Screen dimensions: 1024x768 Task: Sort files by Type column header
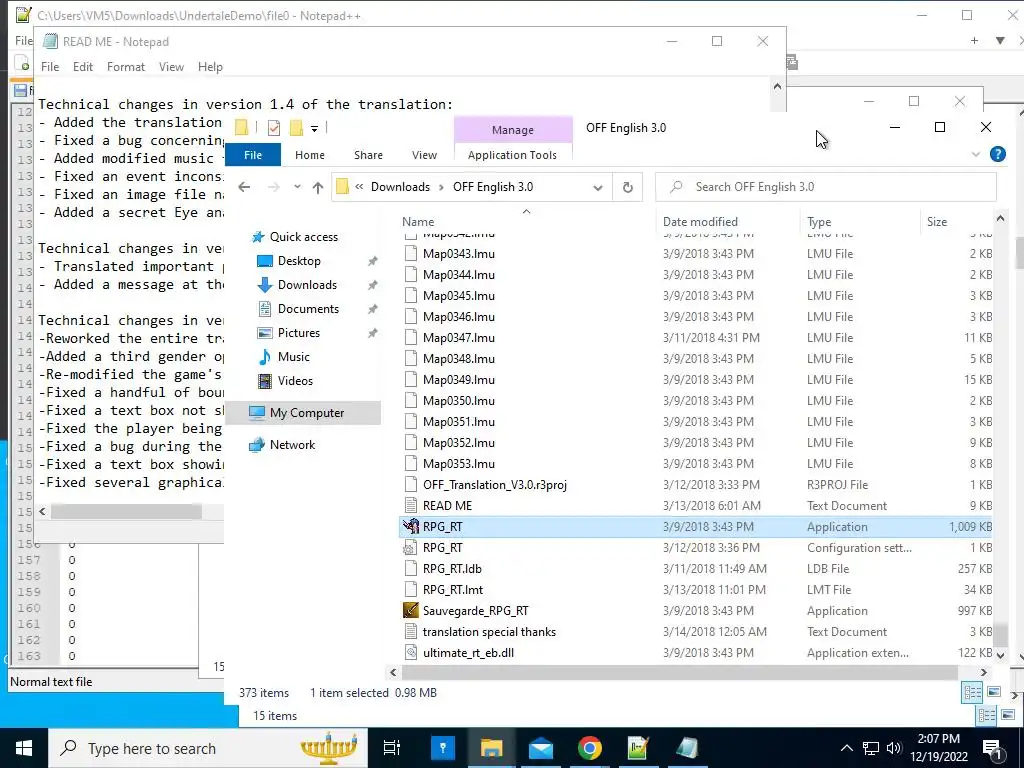coord(860,221)
